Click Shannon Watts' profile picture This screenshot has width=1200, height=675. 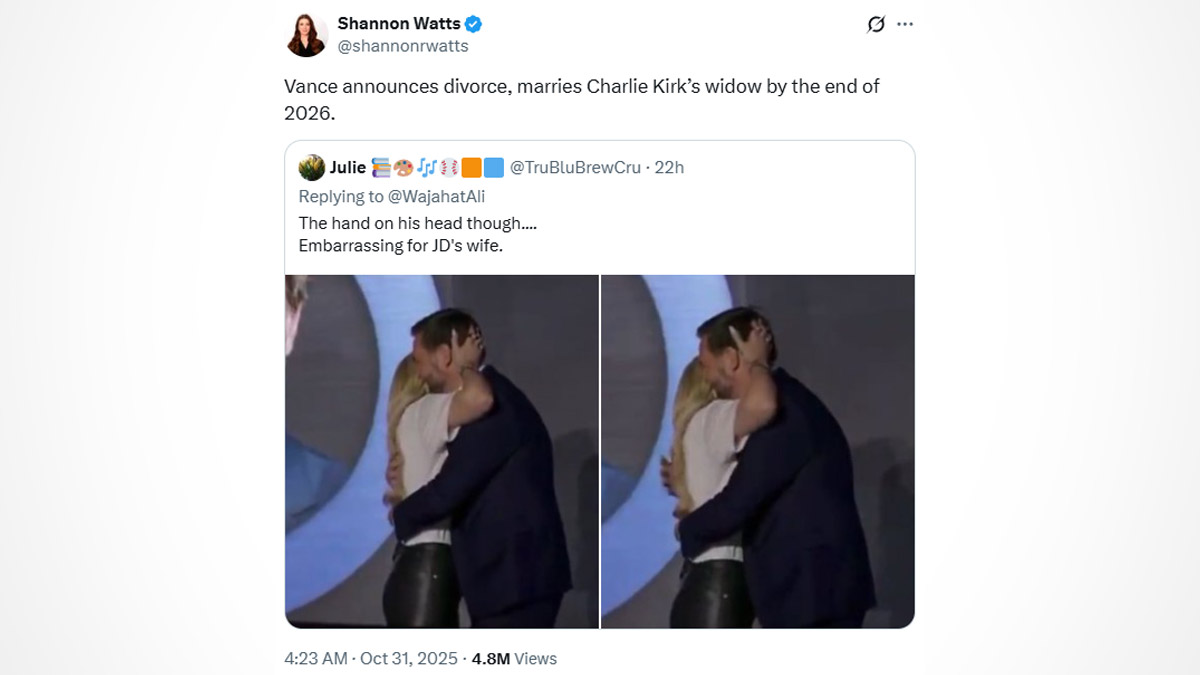point(307,35)
